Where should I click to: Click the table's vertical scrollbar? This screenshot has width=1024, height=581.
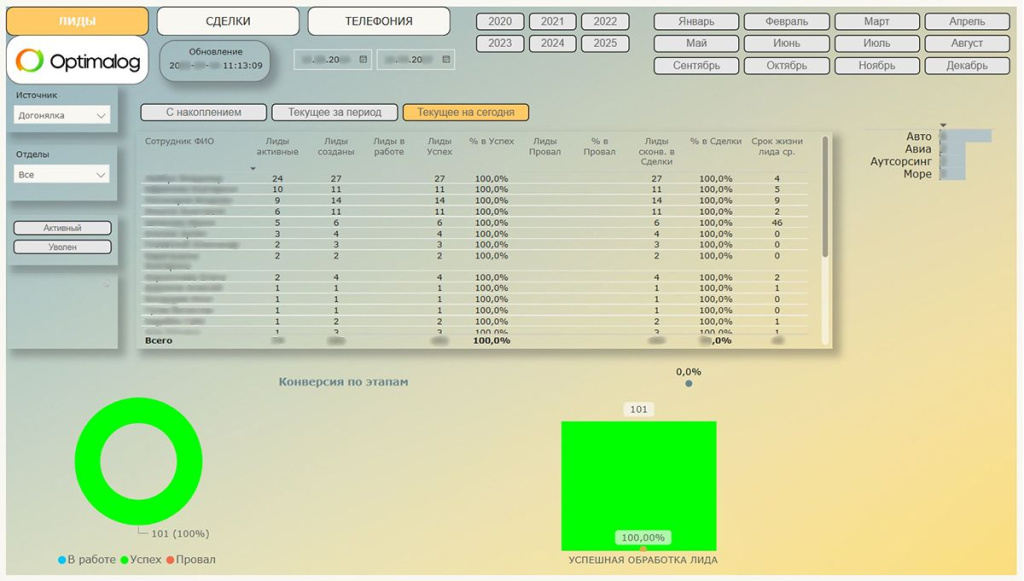tap(825, 200)
